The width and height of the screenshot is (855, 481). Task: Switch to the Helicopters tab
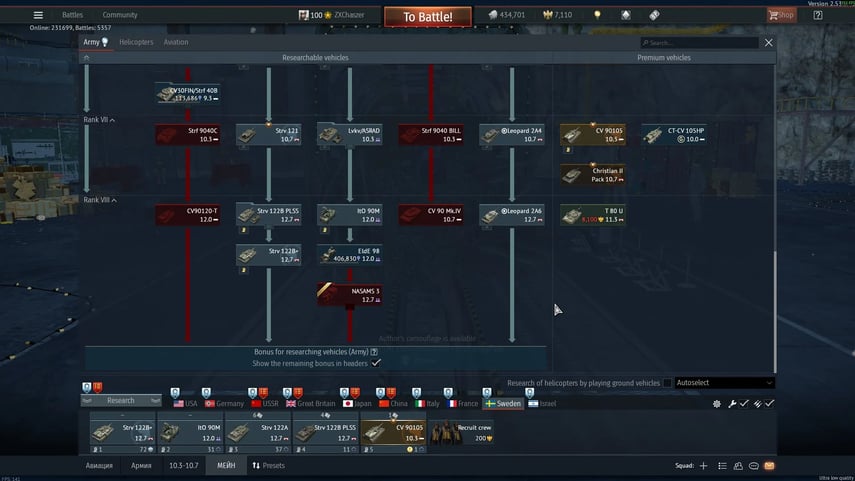point(136,42)
